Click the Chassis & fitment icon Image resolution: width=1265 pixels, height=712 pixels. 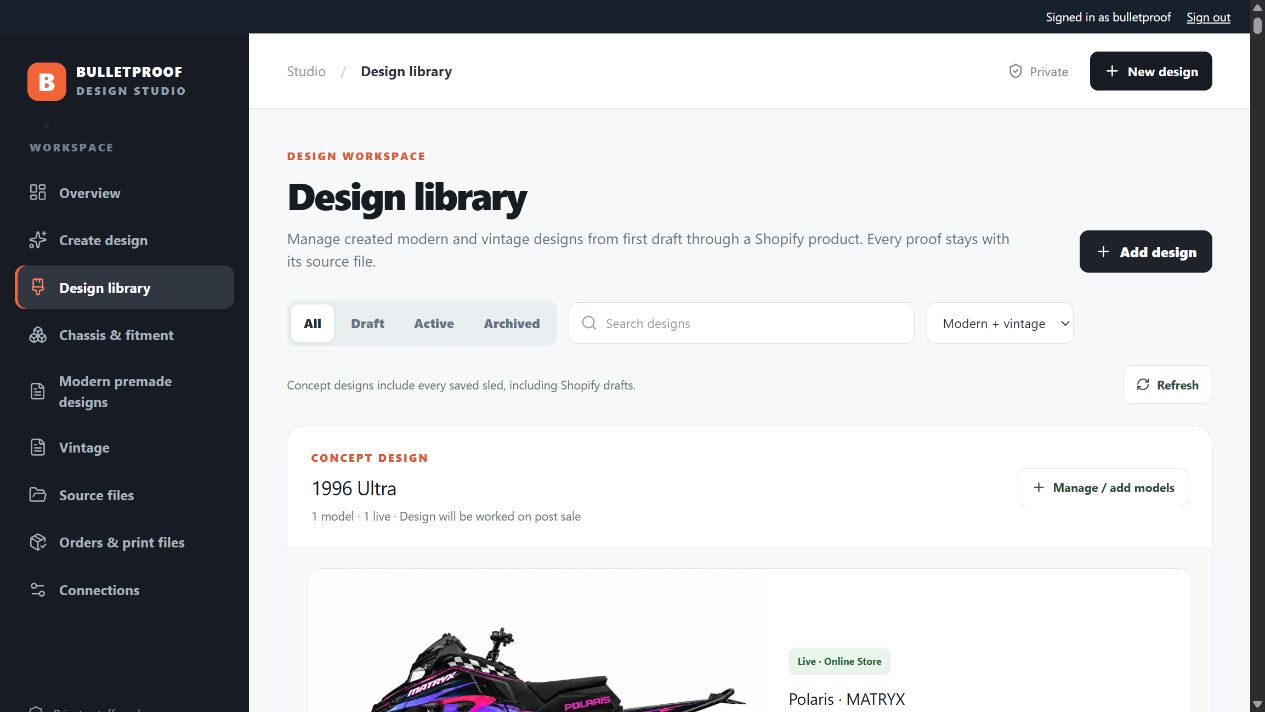38,335
